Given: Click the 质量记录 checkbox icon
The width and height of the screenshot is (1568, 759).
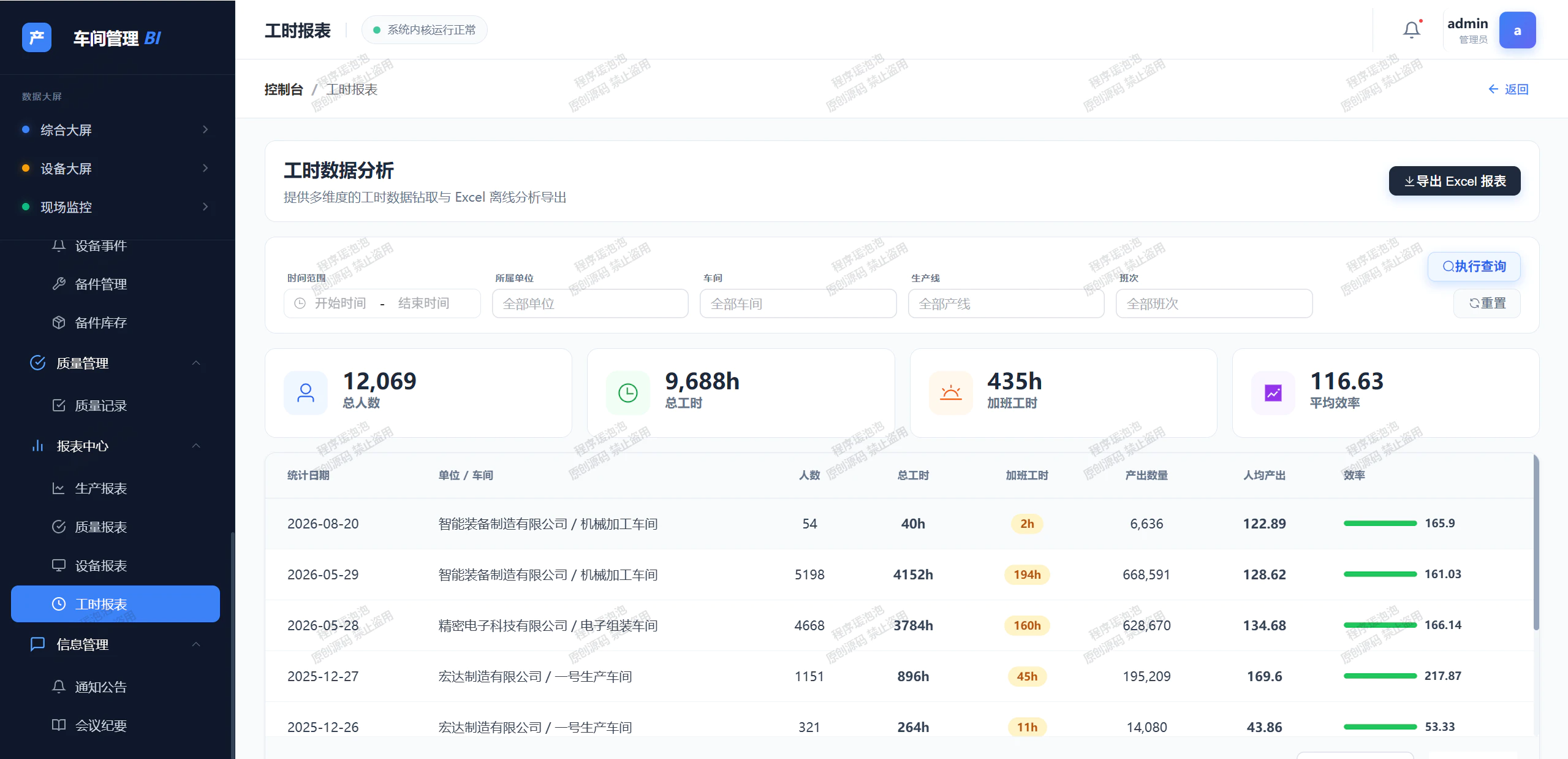Looking at the screenshot, I should click(x=59, y=405).
